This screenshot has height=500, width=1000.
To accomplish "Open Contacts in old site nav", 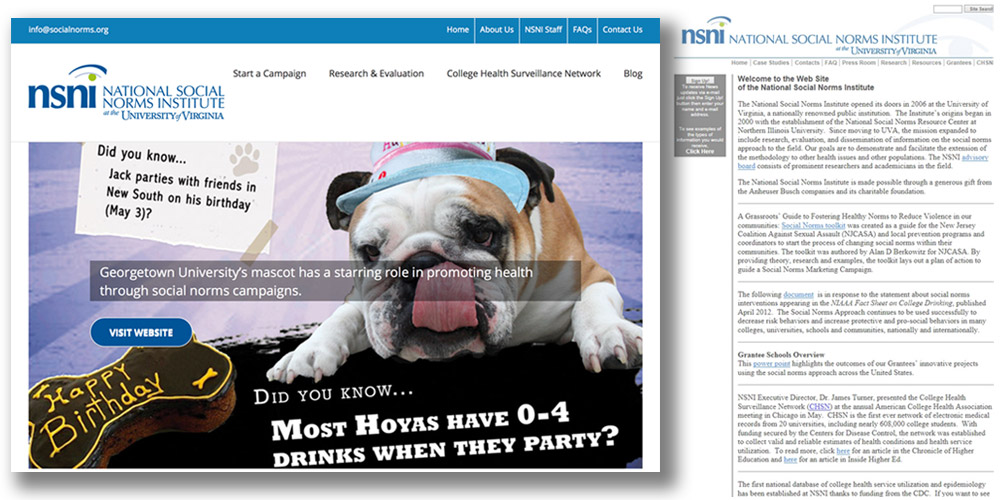I will (807, 63).
